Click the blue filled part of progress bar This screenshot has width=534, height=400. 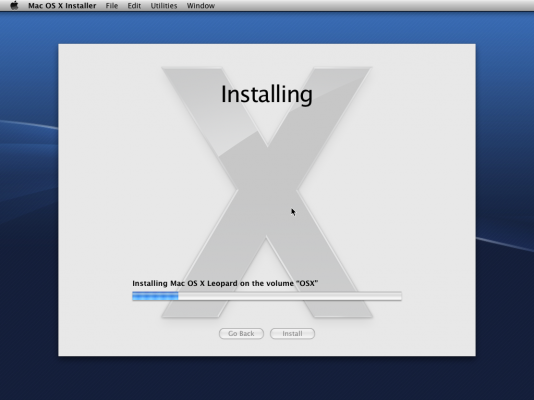click(x=155, y=296)
